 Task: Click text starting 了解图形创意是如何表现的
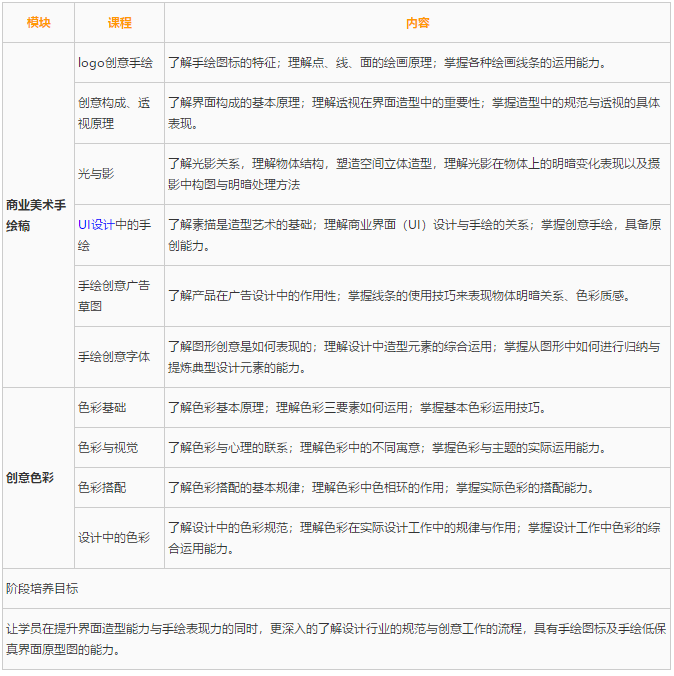(x=414, y=357)
